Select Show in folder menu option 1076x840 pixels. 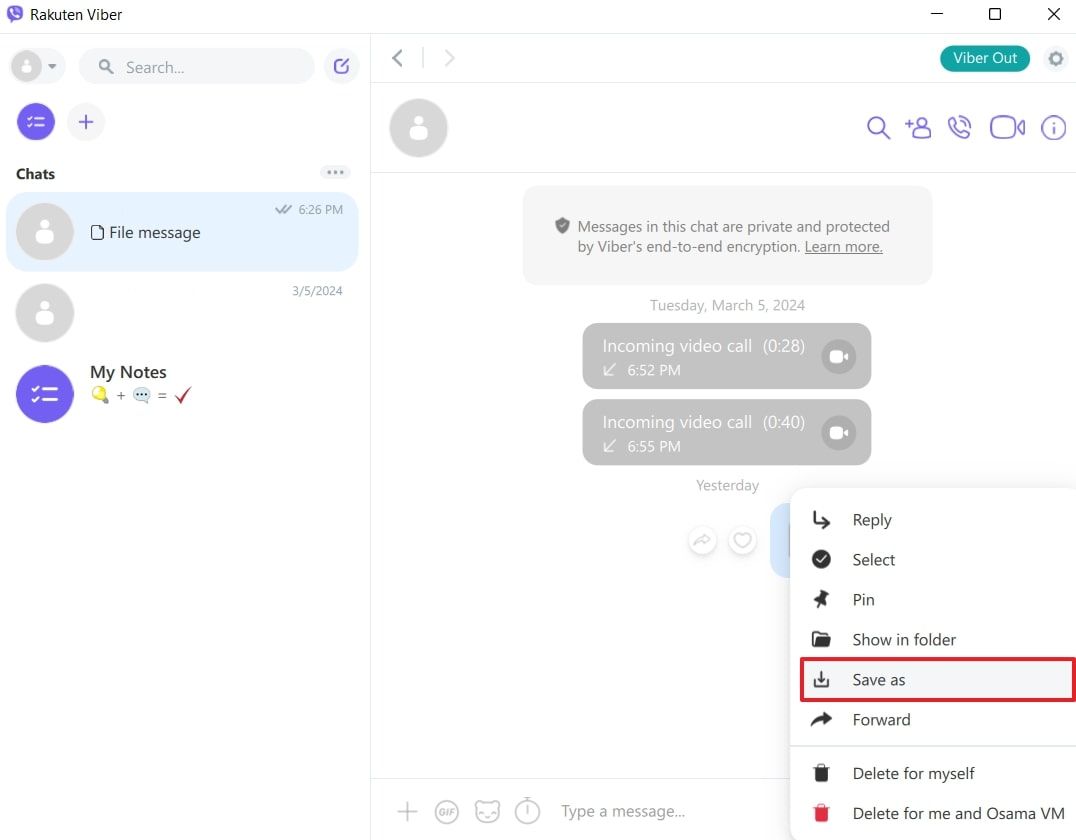(x=903, y=640)
